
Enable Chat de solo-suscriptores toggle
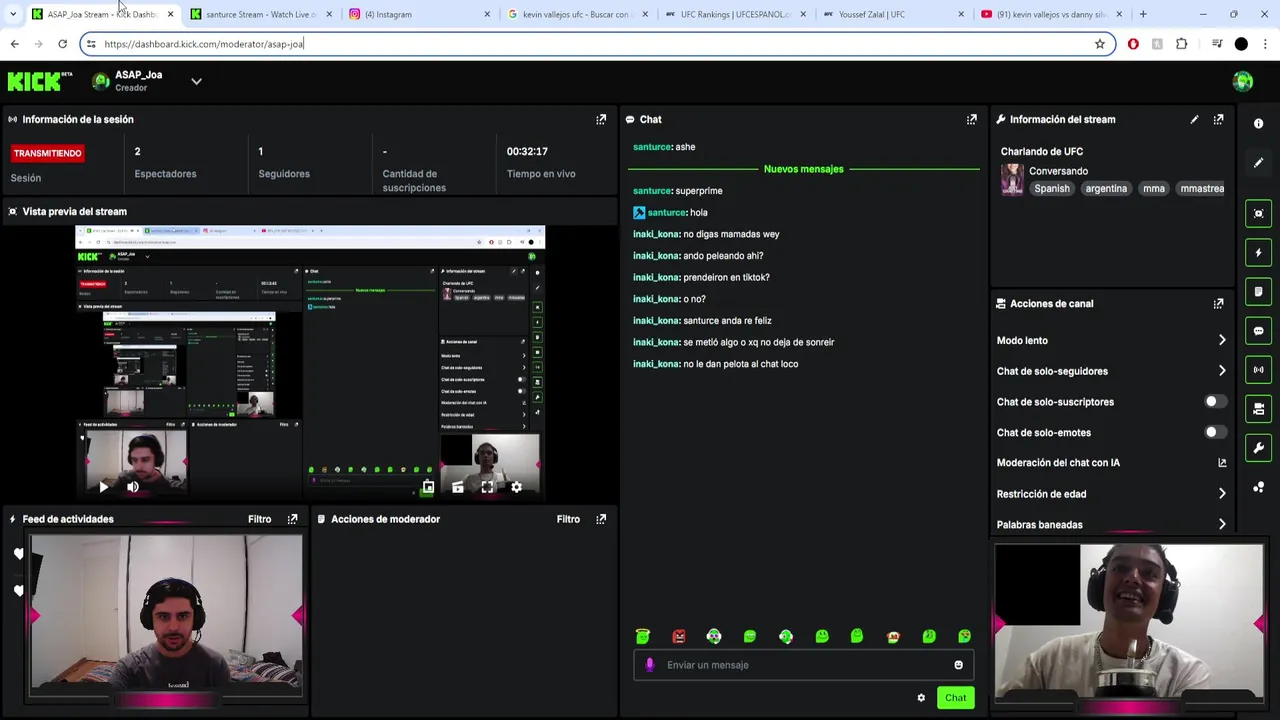[1214, 402]
